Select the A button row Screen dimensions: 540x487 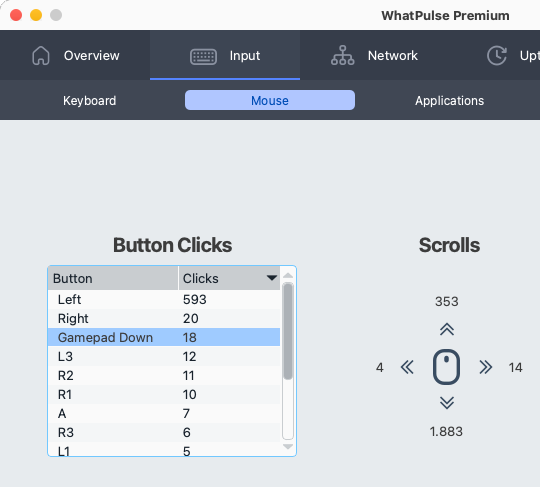[x=164, y=413]
